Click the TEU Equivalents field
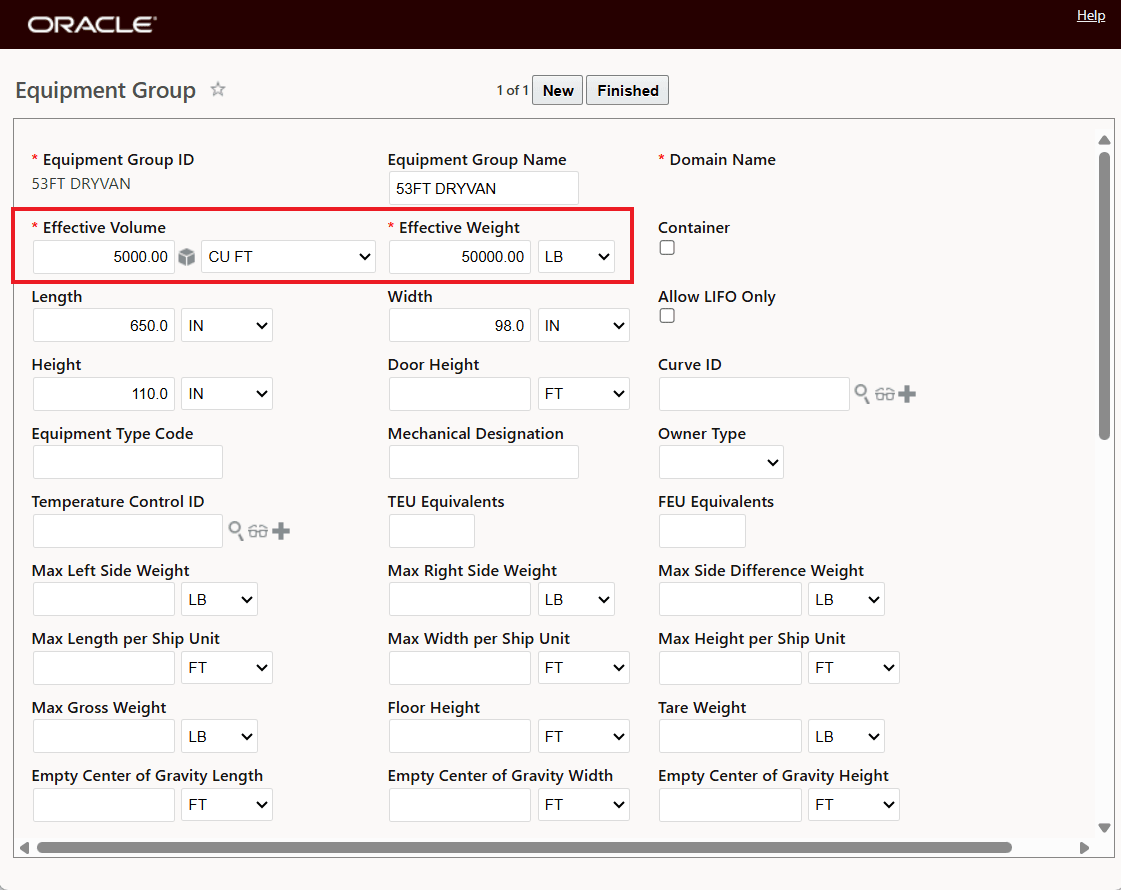Screen dimensions: 1121x890 (x=432, y=531)
